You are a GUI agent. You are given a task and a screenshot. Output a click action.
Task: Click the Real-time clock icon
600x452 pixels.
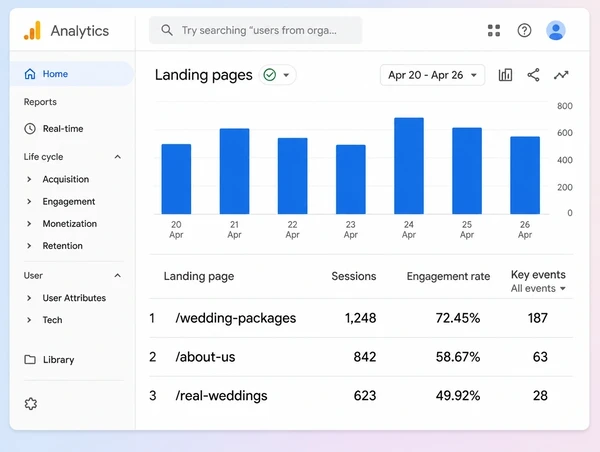coord(30,129)
